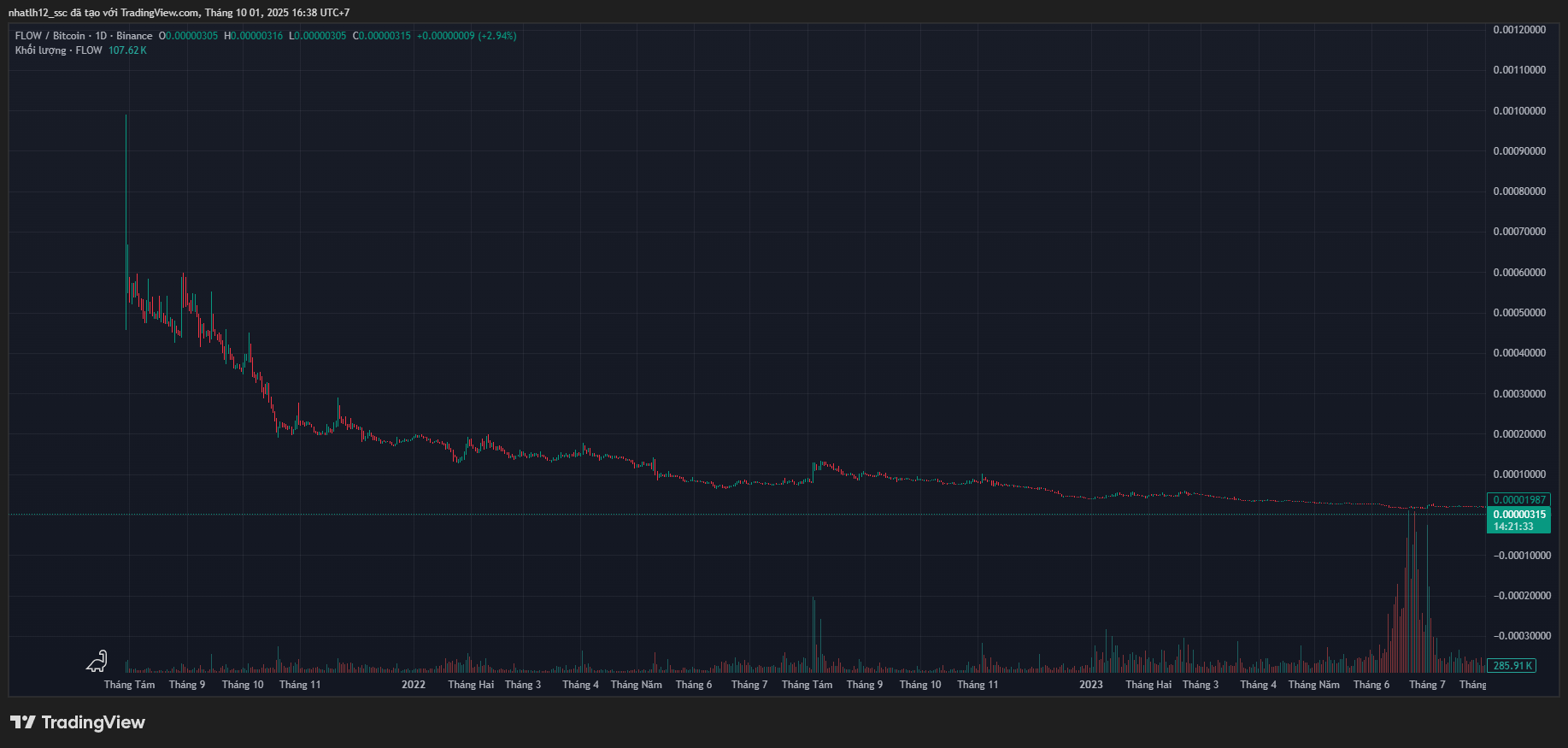Click "Tháng 3" label between 2022 and 2023

click(x=523, y=685)
